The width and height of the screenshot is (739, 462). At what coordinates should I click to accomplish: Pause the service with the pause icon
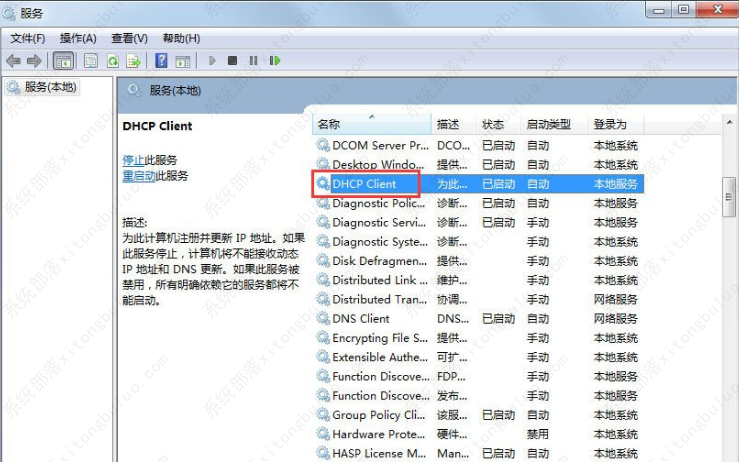[x=254, y=60]
